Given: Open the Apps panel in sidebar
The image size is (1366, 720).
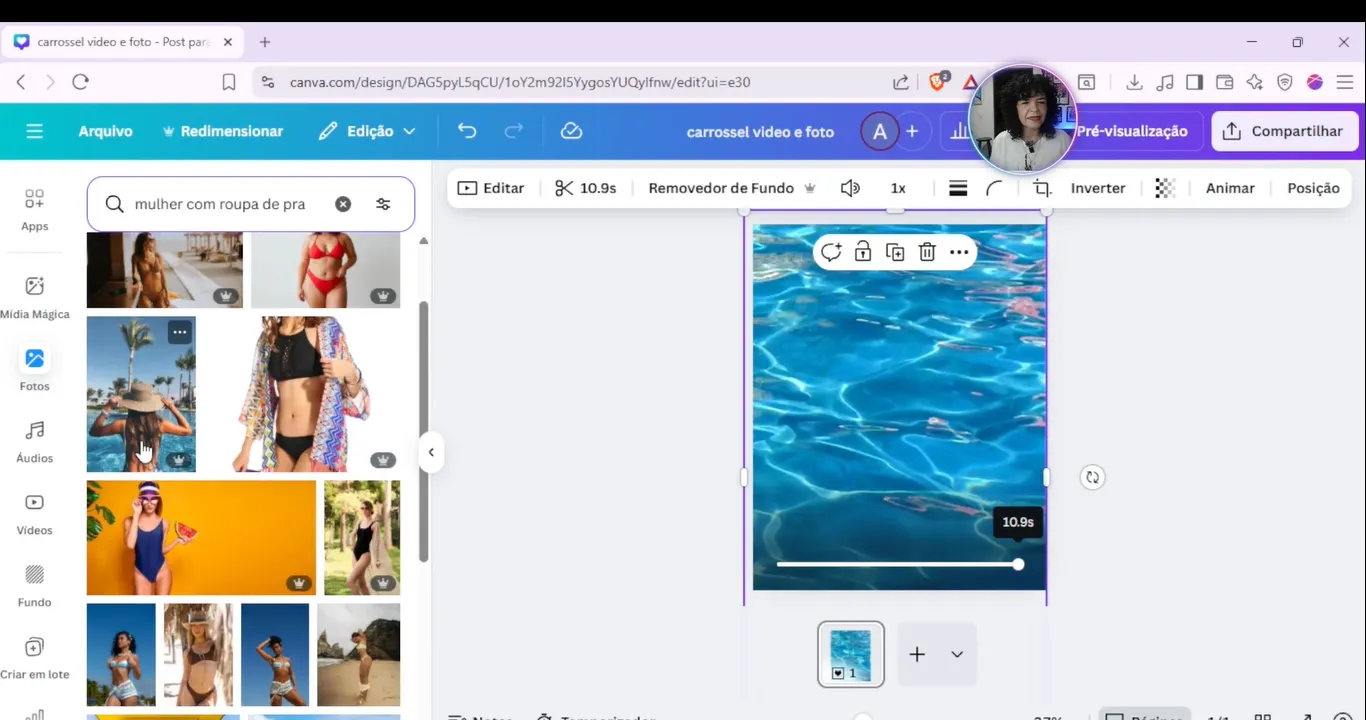Looking at the screenshot, I should coord(34,209).
